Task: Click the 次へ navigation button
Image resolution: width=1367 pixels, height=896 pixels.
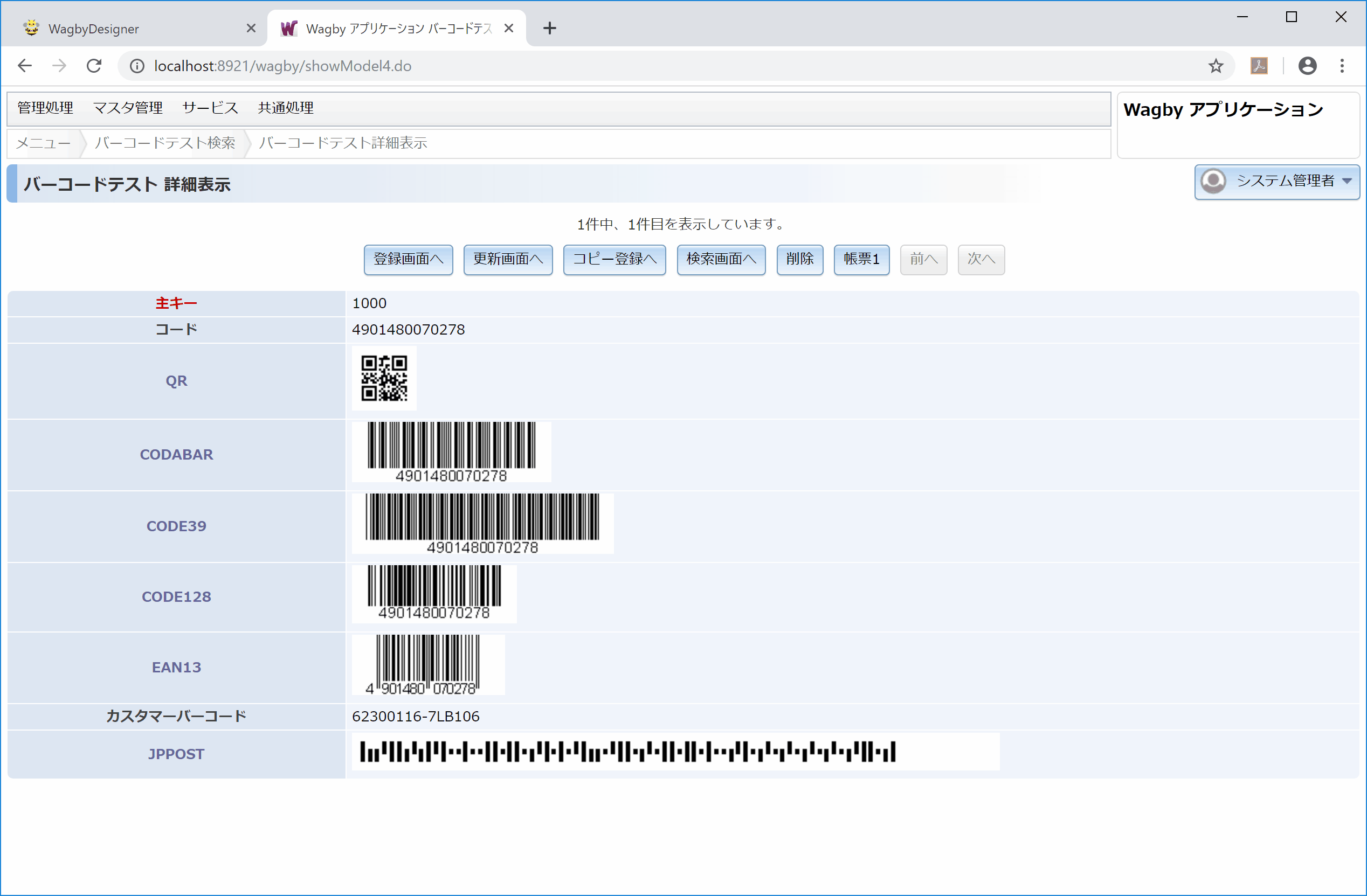Action: pos(981,259)
